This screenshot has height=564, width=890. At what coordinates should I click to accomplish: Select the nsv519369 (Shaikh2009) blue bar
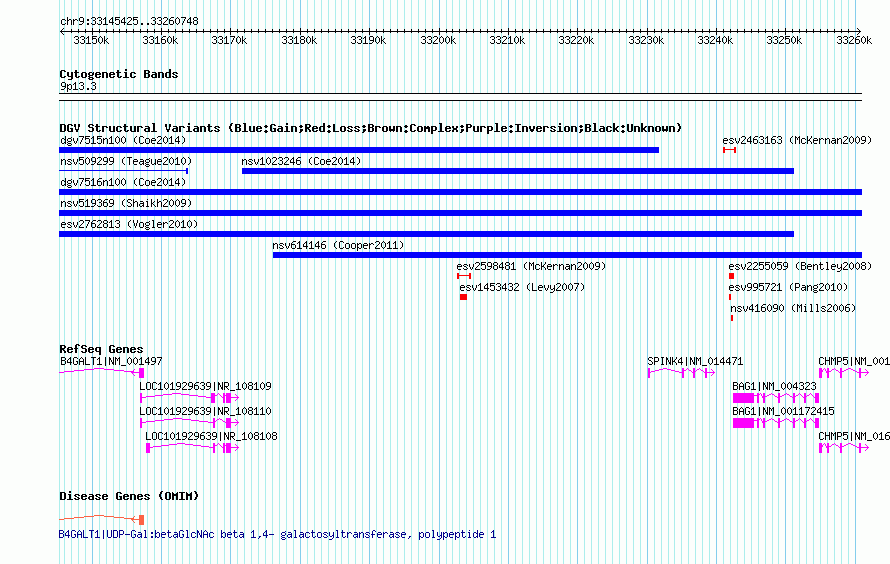[x=460, y=213]
